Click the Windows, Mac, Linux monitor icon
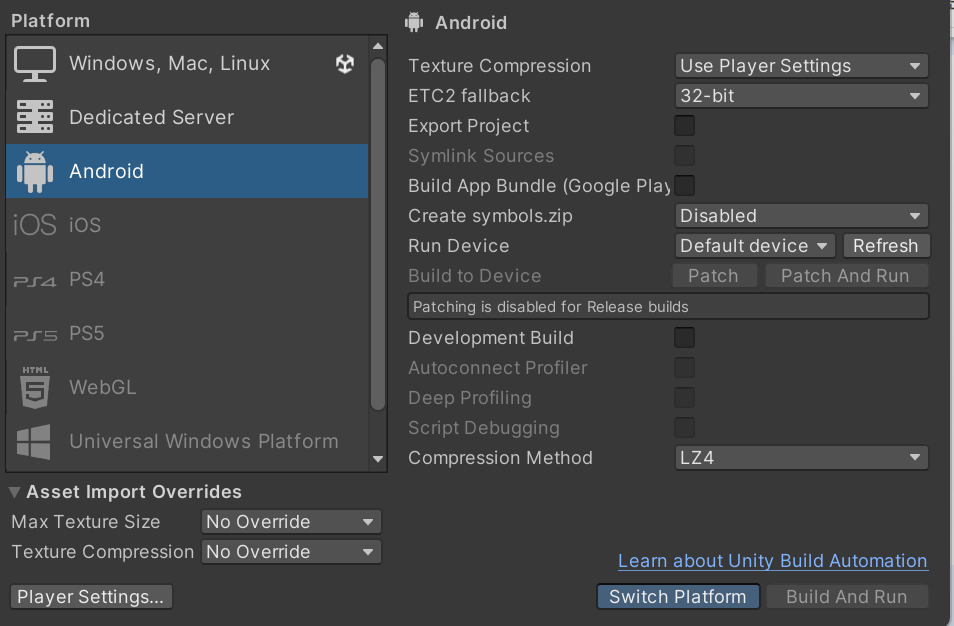 [x=35, y=63]
